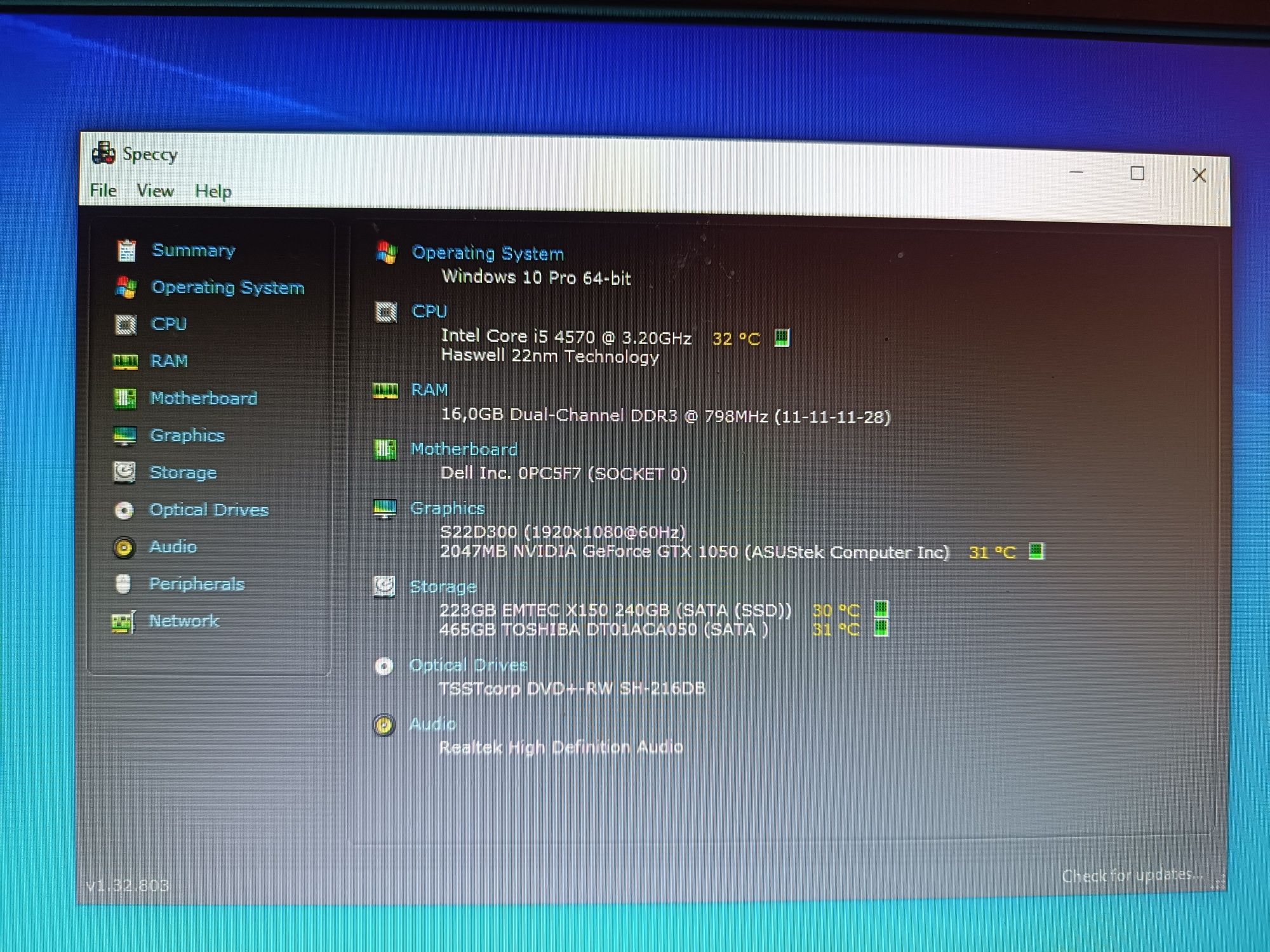Image resolution: width=1270 pixels, height=952 pixels.
Task: Click the Peripherals mouse icon in sidebar
Action: [x=123, y=584]
